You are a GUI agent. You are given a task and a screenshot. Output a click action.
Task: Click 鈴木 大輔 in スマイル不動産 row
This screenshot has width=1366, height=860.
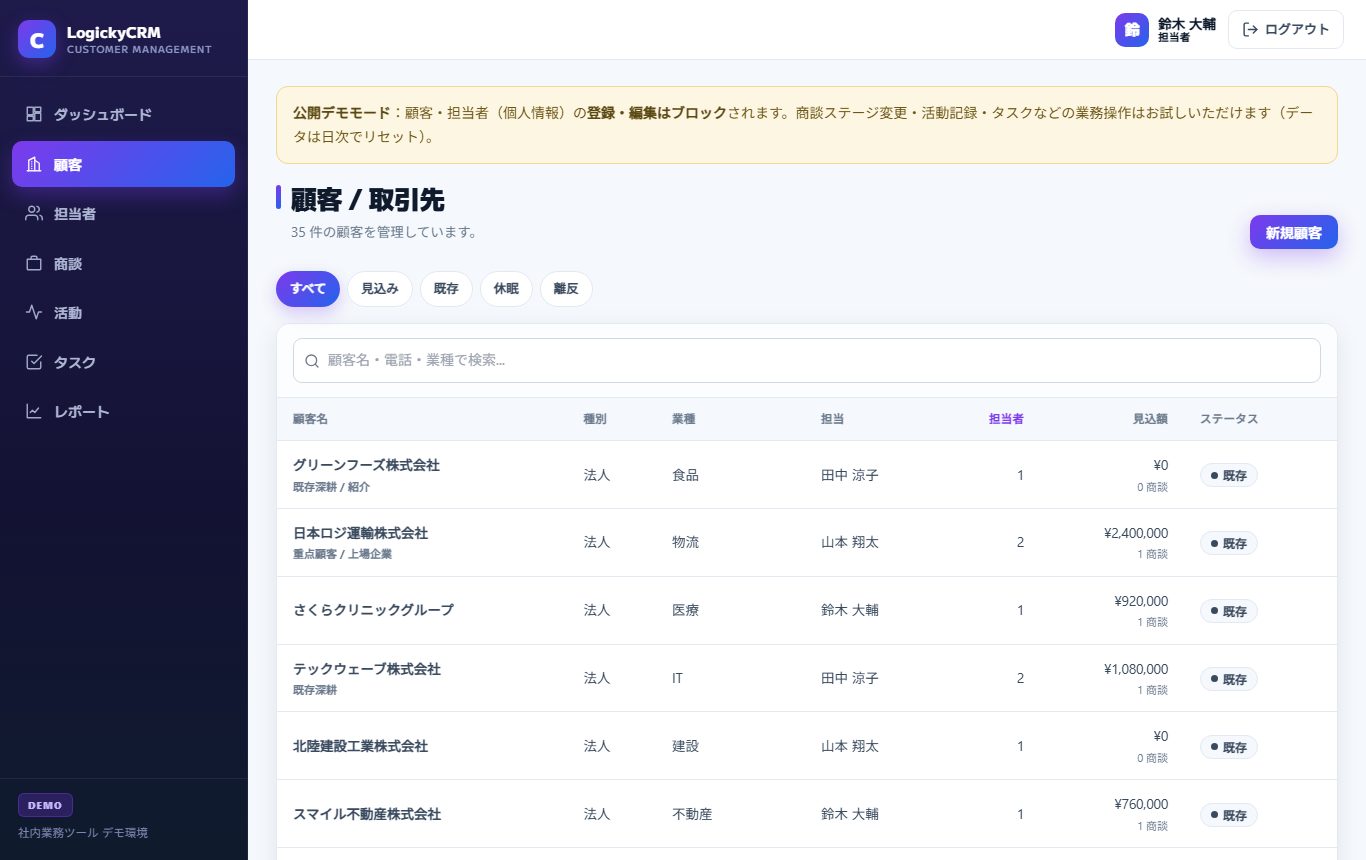tap(849, 814)
